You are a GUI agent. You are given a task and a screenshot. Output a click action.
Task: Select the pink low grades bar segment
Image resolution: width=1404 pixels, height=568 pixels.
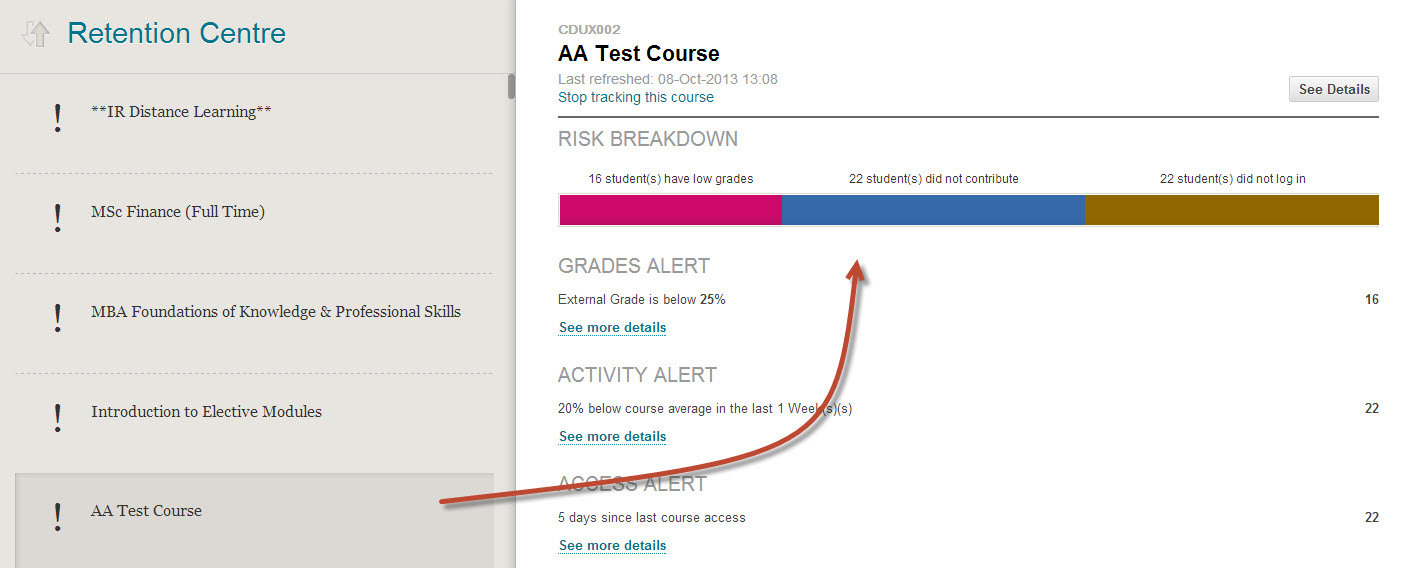click(x=670, y=210)
